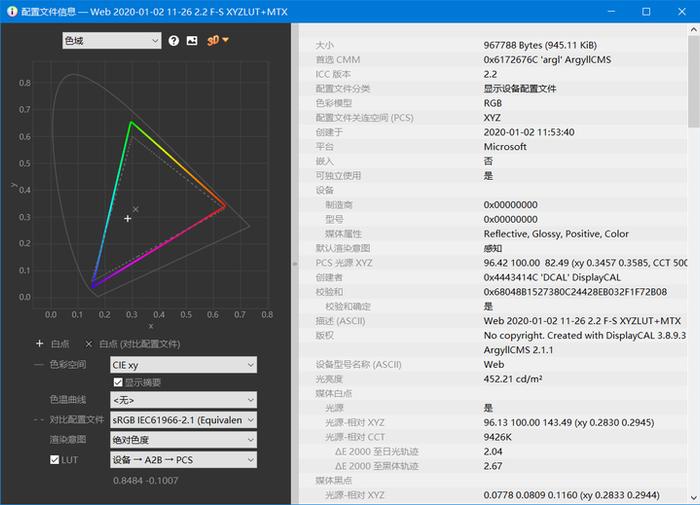Image resolution: width=700 pixels, height=505 pixels.
Task: Open the 绝对色度 rendering intent dropdown
Action: coord(183,440)
